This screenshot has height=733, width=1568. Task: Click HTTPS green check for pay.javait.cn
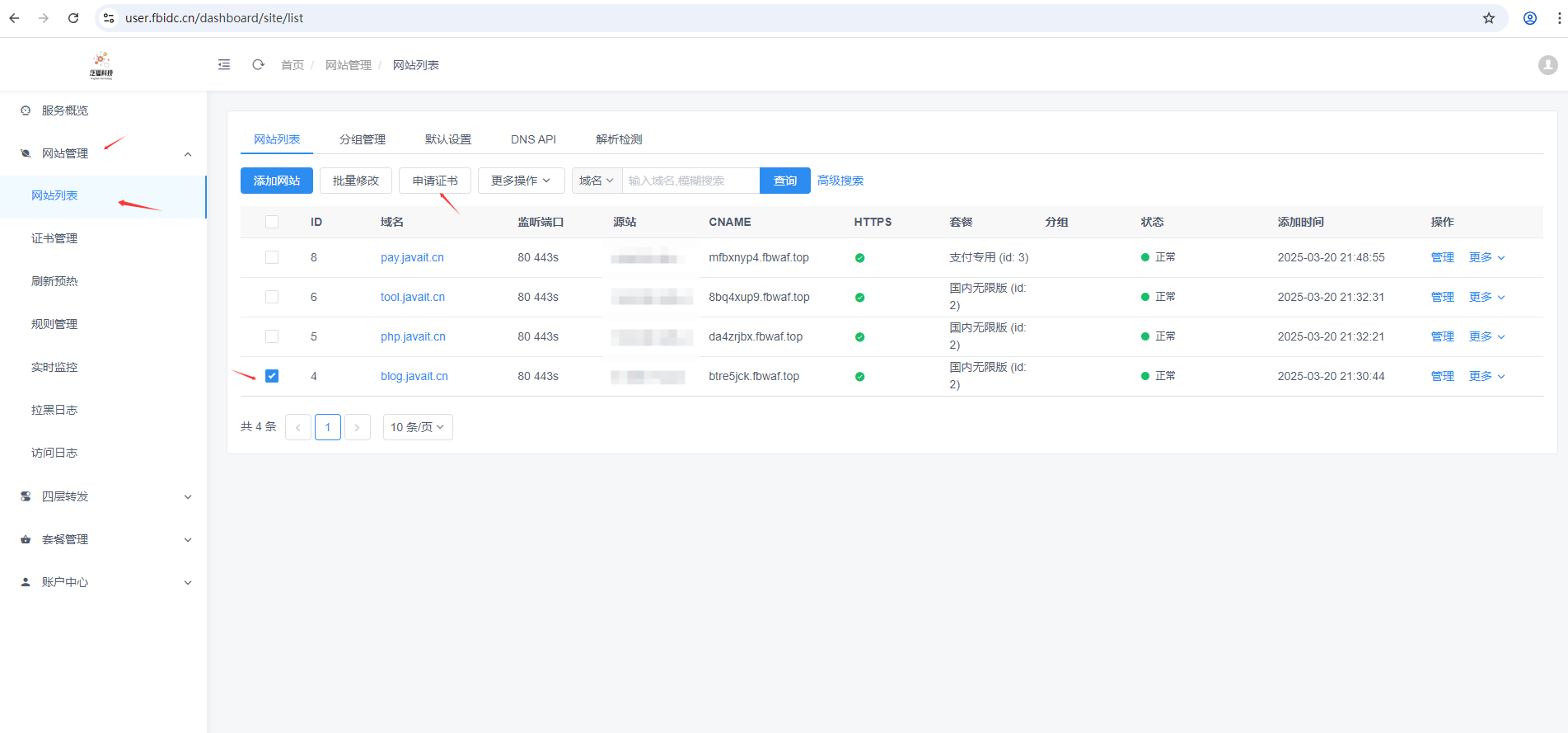pyautogui.click(x=859, y=258)
